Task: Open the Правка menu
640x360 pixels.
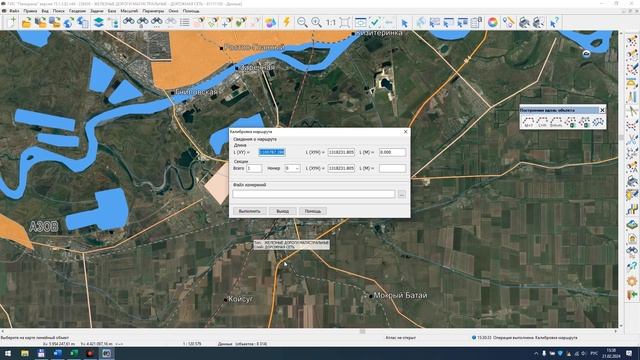Action: pyautogui.click(x=30, y=11)
